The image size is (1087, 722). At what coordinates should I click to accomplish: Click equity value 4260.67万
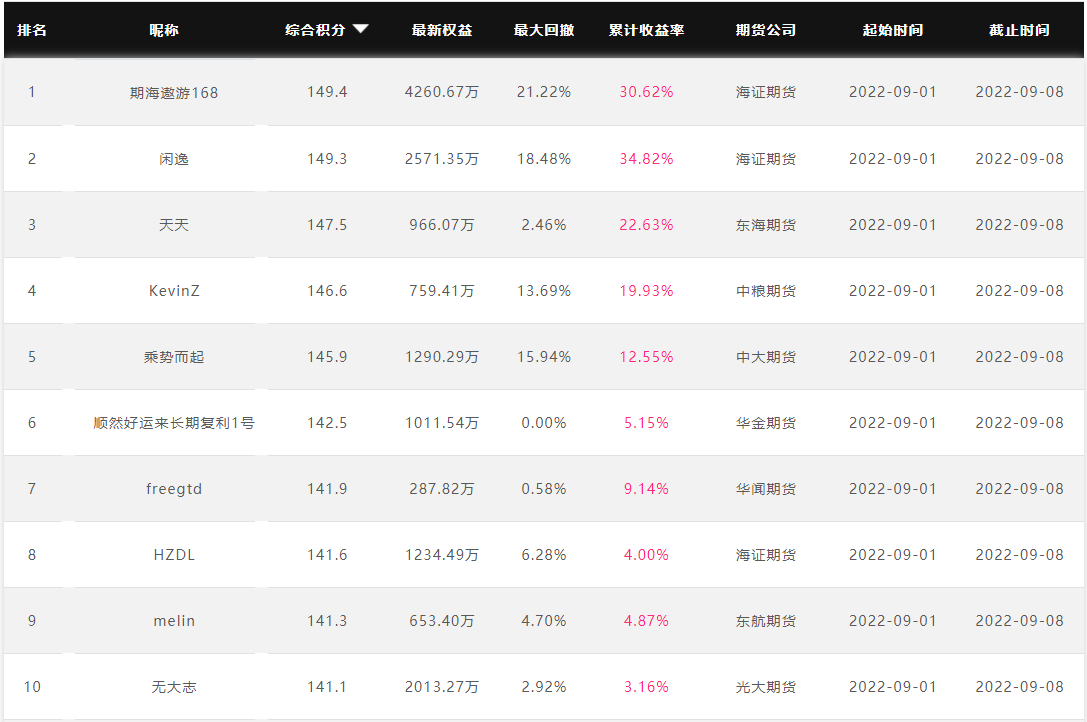(442, 92)
